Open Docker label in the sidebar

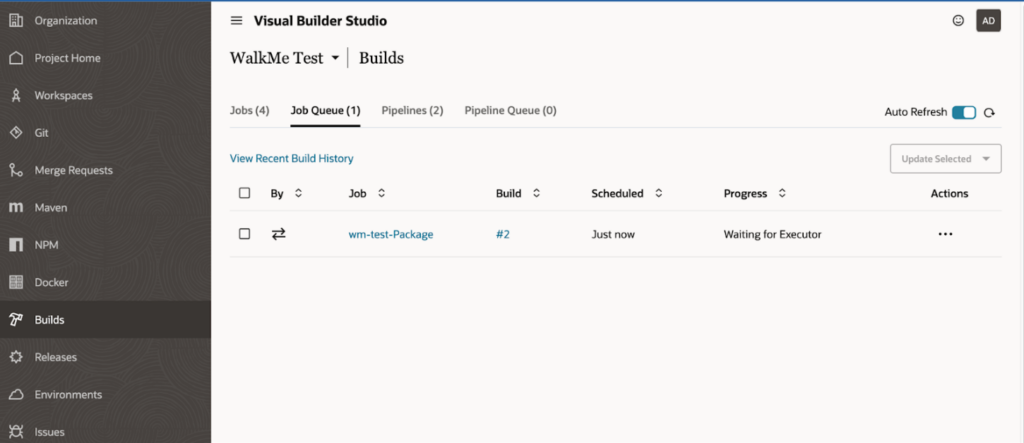pyautogui.click(x=52, y=282)
